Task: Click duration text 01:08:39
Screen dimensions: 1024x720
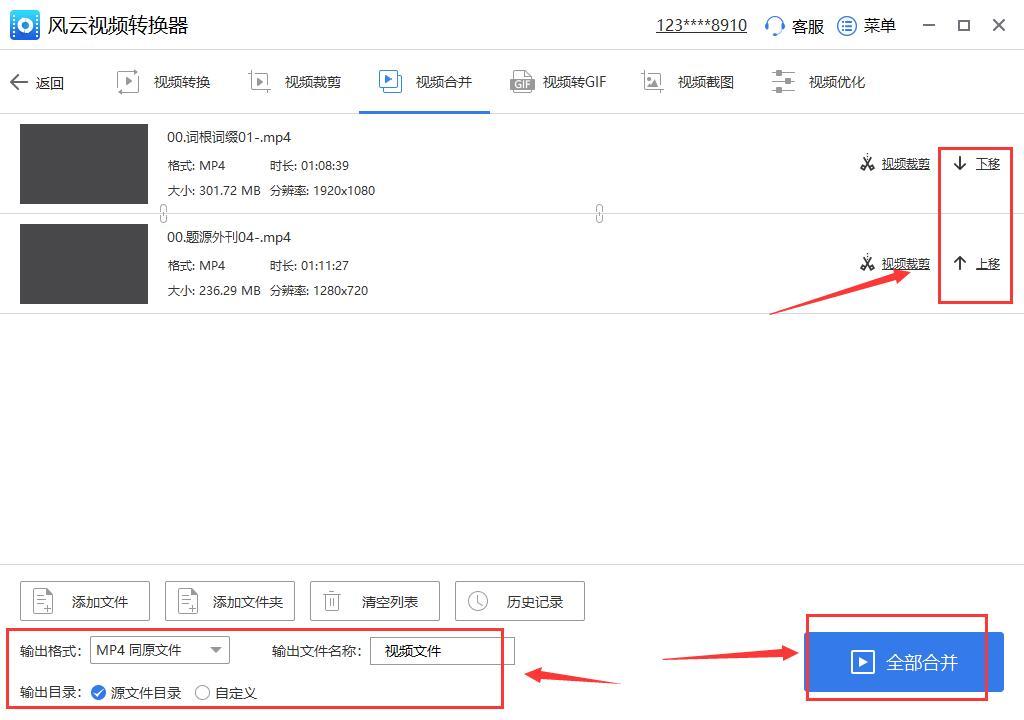Action: (325, 166)
